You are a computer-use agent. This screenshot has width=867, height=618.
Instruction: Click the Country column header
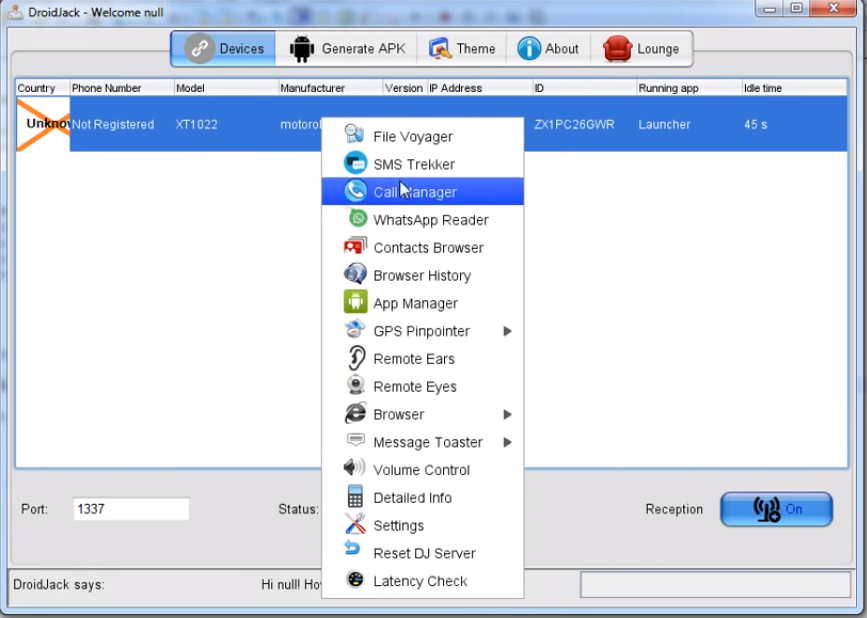43,88
